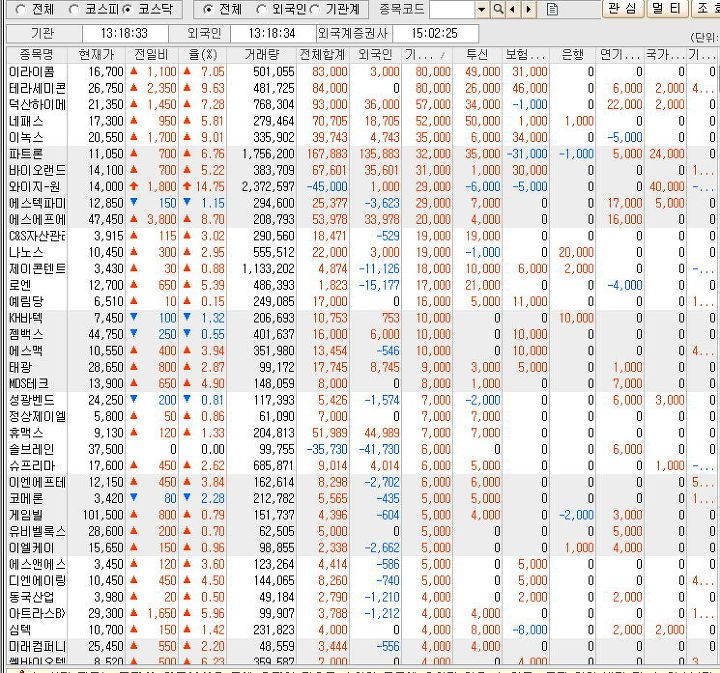This screenshot has height=673, width=720.
Task: Select the 로엔 stock row
Action: (x=363, y=285)
